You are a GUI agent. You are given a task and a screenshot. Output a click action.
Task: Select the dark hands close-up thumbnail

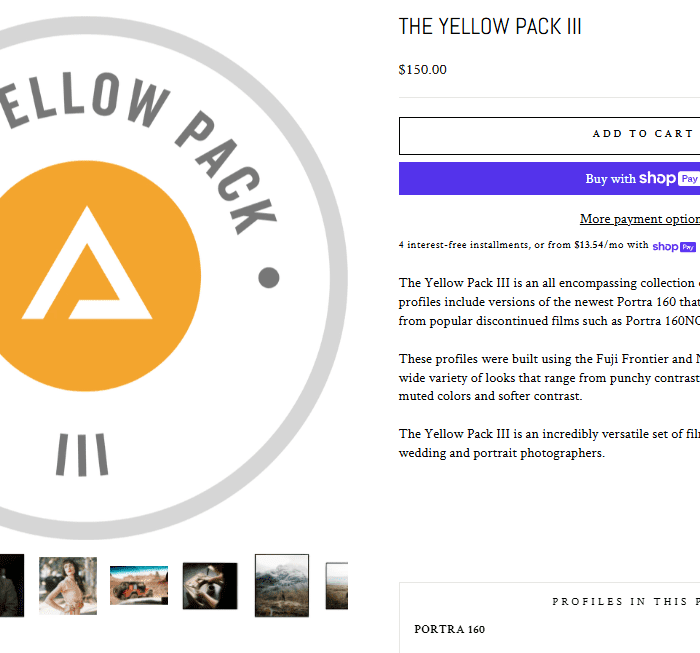tap(210, 585)
